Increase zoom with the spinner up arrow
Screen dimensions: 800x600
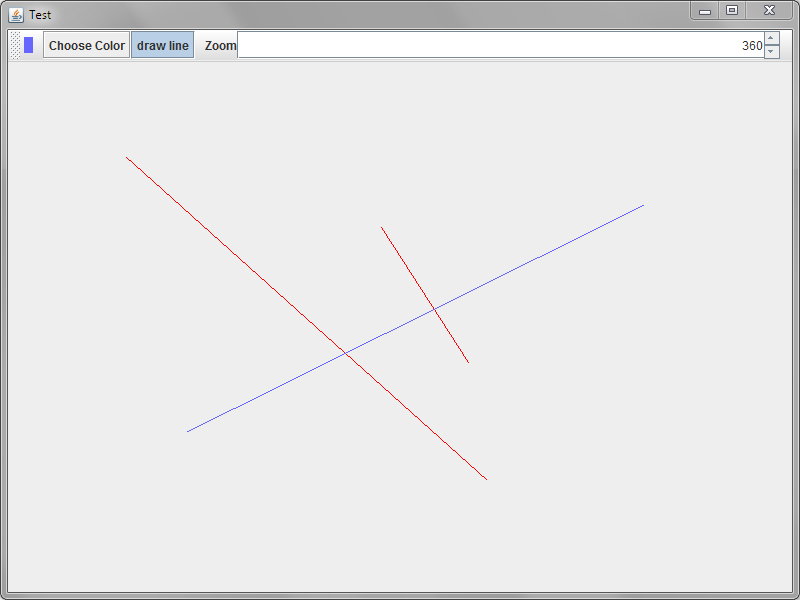pos(771,38)
